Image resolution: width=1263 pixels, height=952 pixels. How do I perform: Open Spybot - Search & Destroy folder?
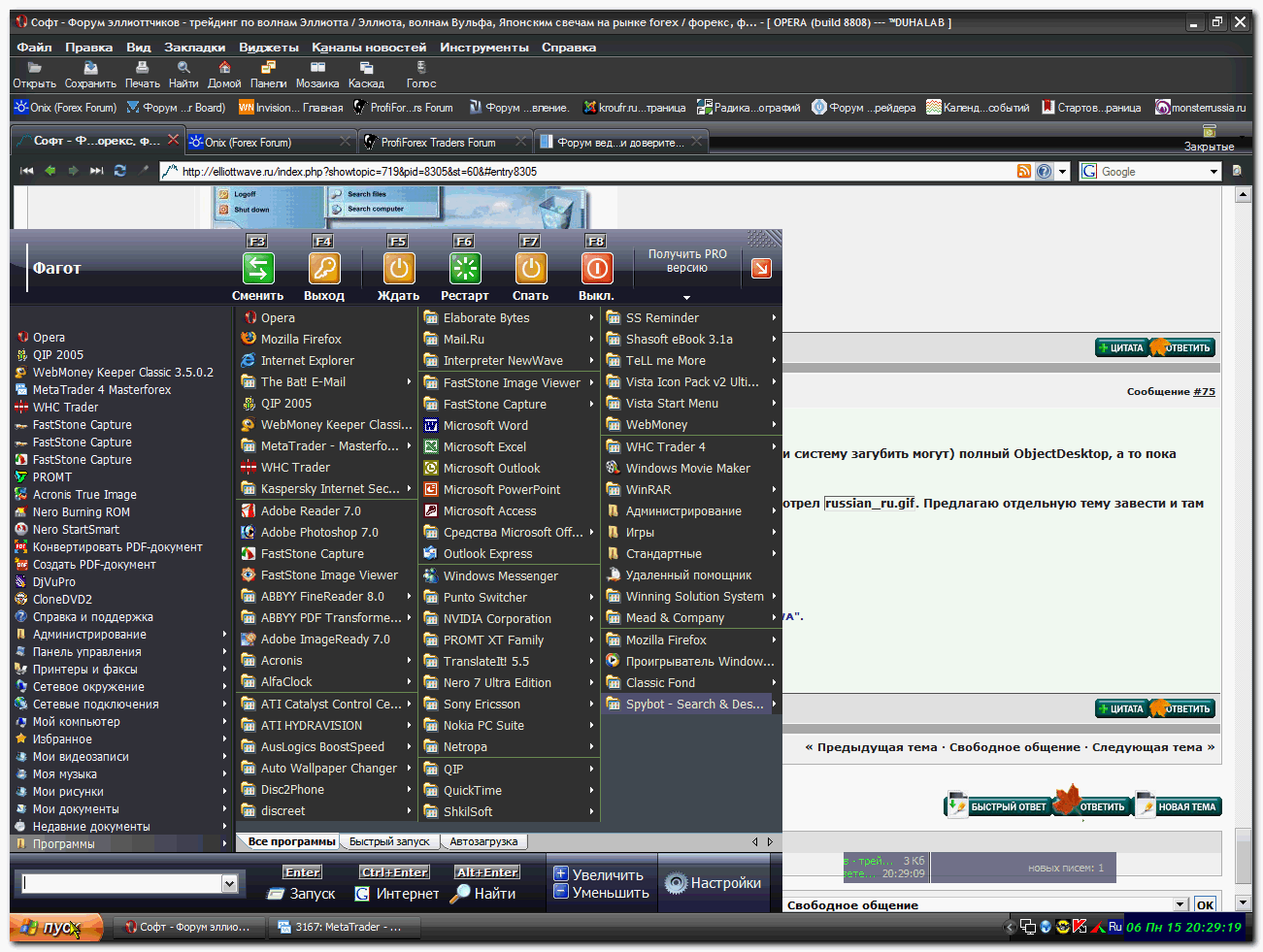coord(691,704)
